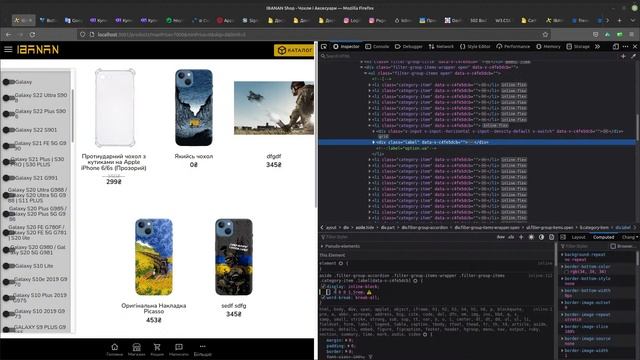Toggle dark color scheme simulation icon
Screen dimensions: 640x360
tap(541, 237)
